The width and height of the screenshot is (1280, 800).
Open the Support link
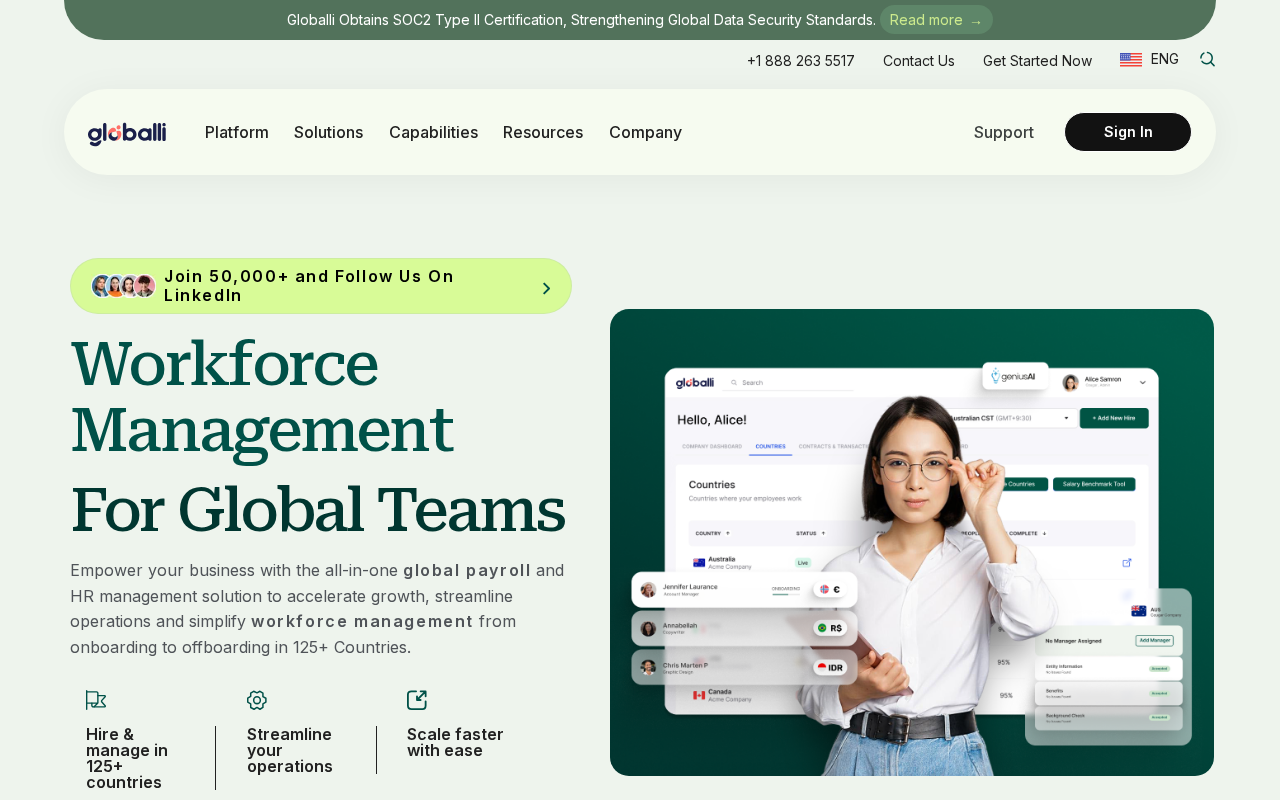(x=1004, y=132)
